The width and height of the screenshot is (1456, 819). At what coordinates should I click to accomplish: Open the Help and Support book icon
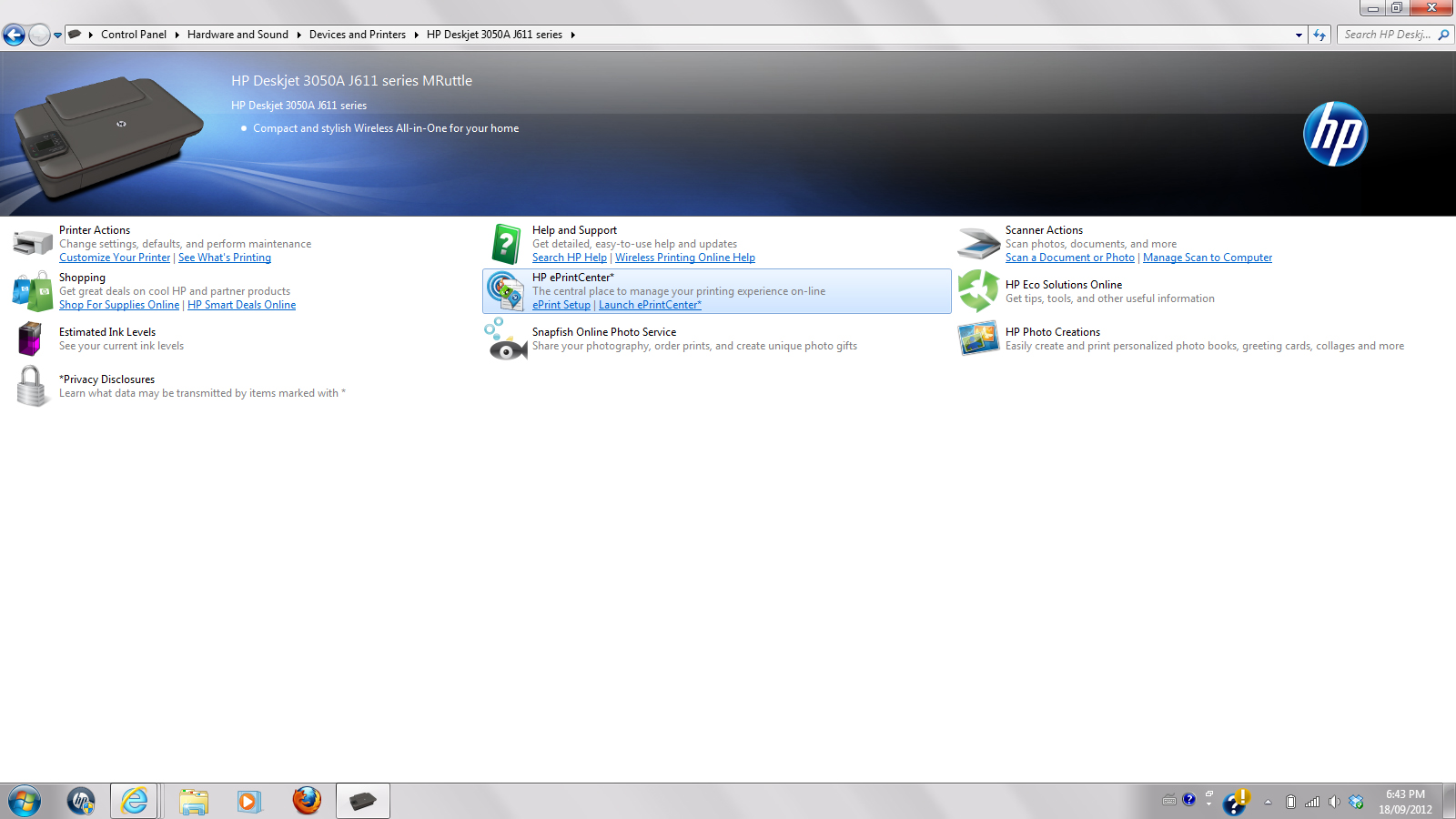pos(506,244)
